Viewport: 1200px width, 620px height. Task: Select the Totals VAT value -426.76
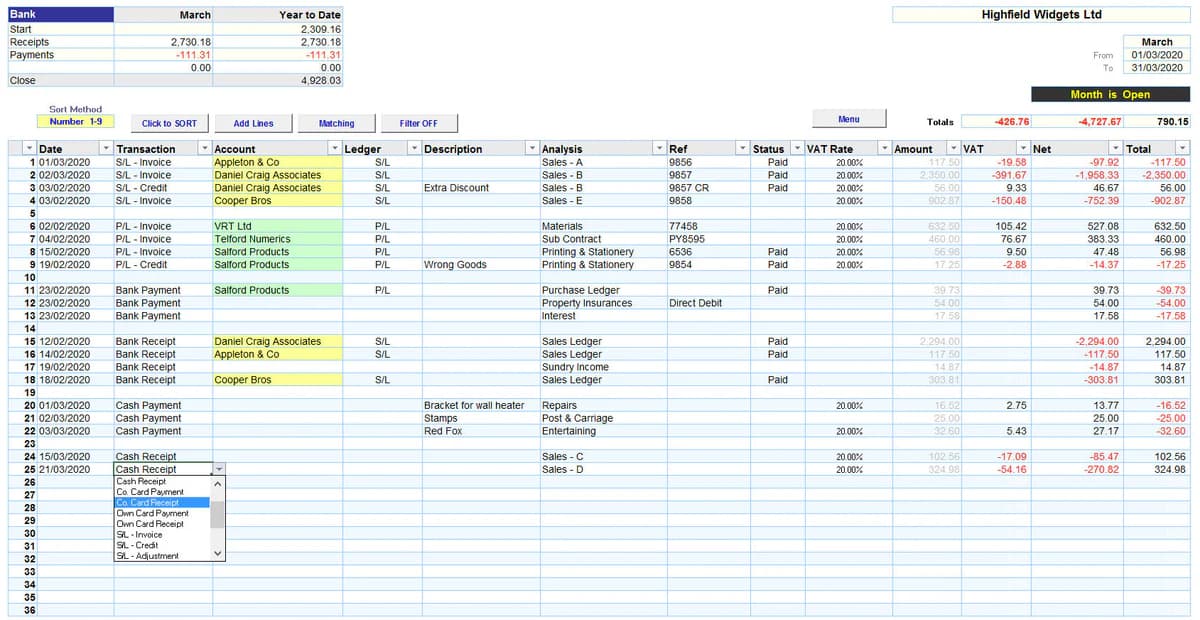(x=996, y=122)
